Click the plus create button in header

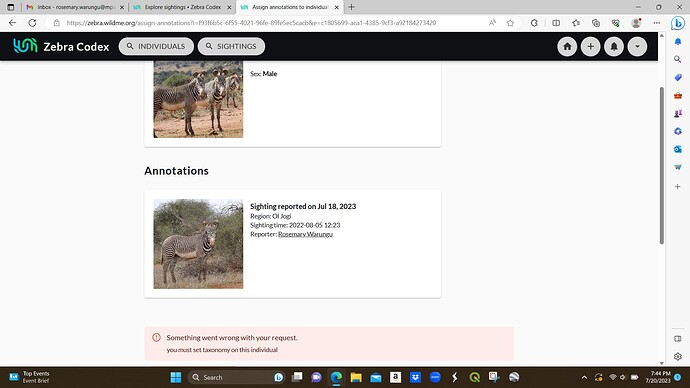590,46
